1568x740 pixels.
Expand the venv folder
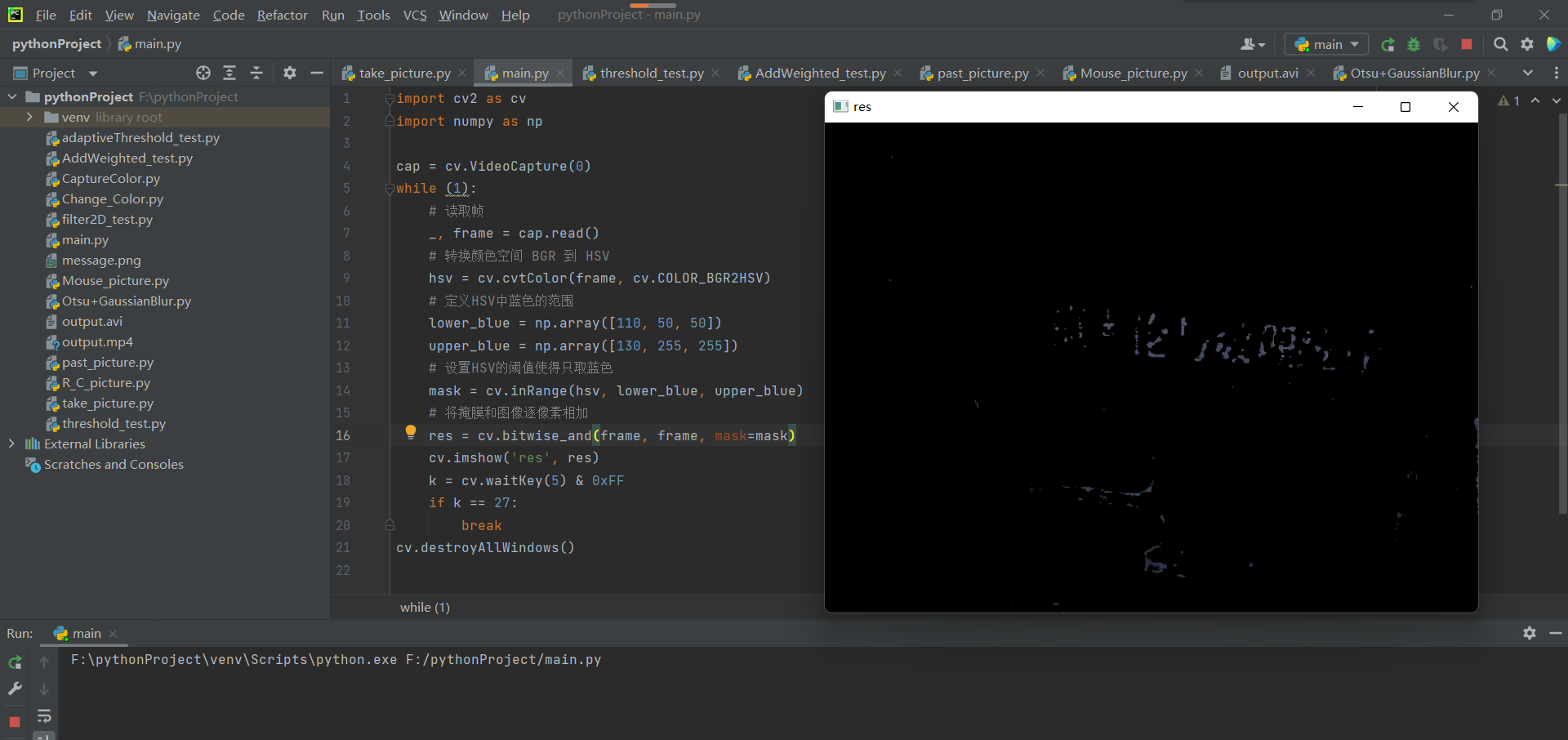[29, 117]
